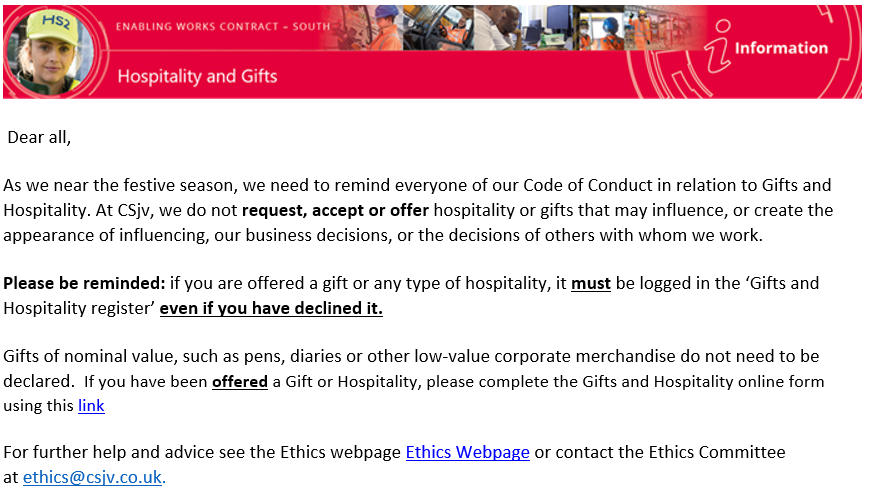Screen dimensions: 870x493
Task: Click the excavator cab photo in banner
Action: (x=438, y=28)
